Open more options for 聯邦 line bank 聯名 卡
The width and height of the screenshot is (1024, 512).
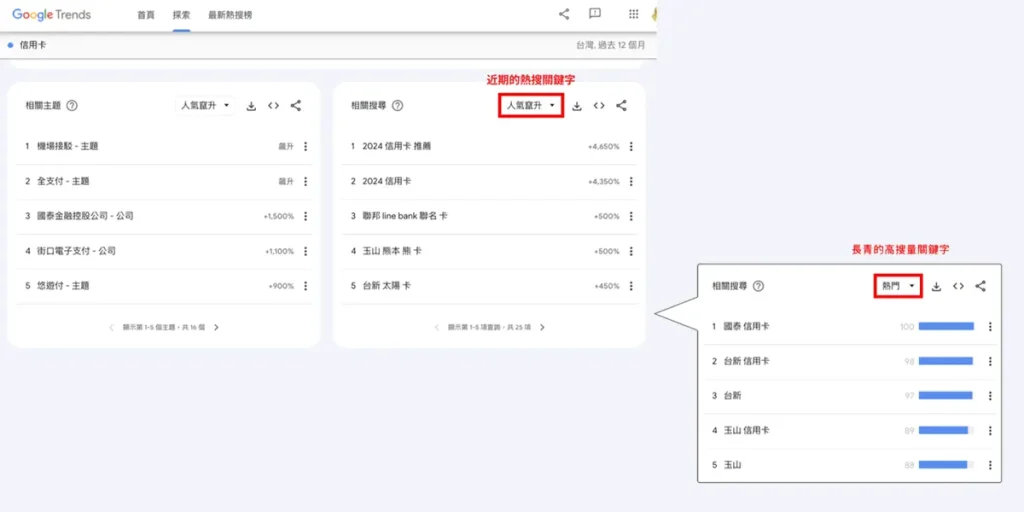point(631,216)
